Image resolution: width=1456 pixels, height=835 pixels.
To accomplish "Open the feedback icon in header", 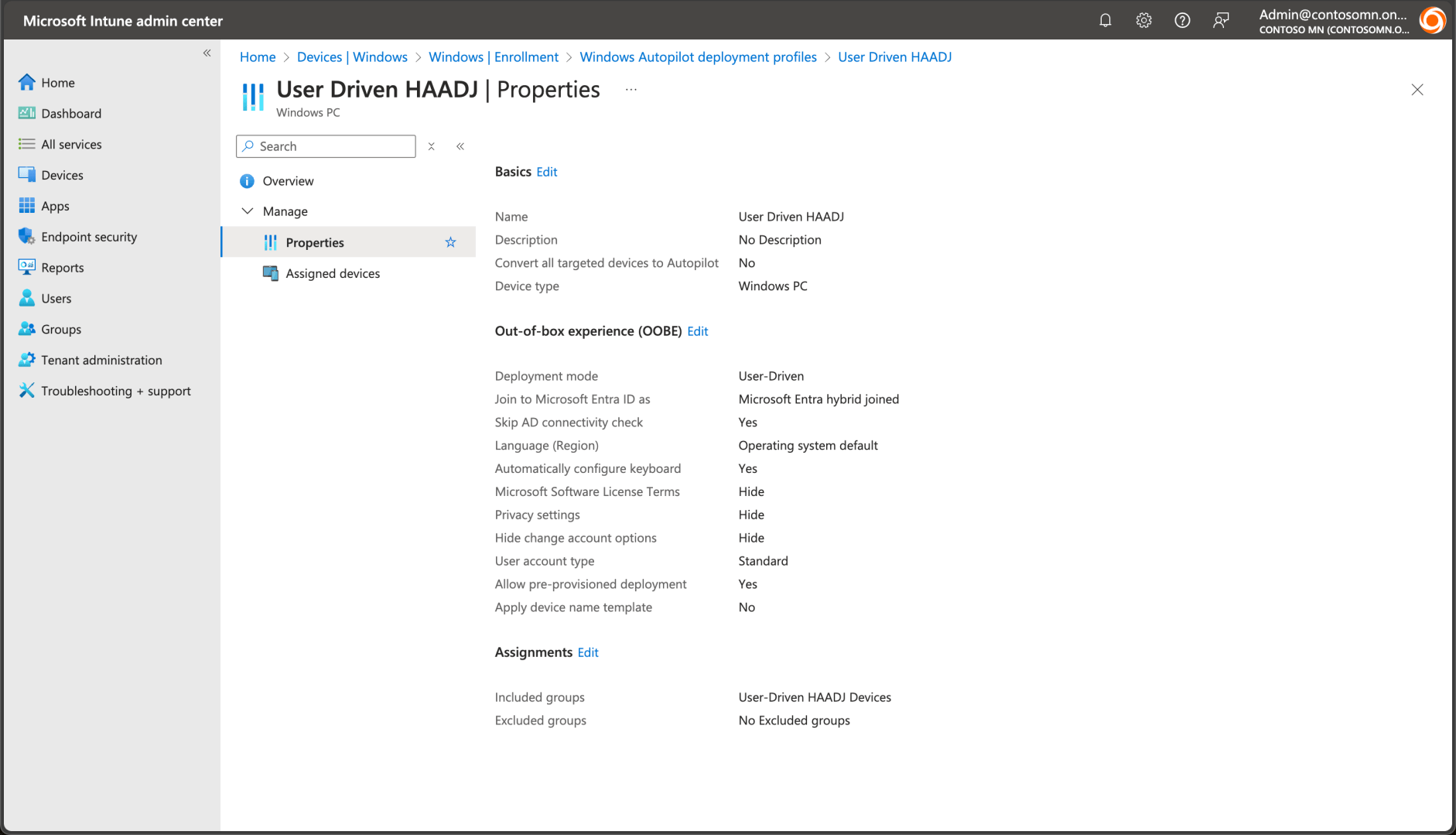I will tap(1221, 21).
